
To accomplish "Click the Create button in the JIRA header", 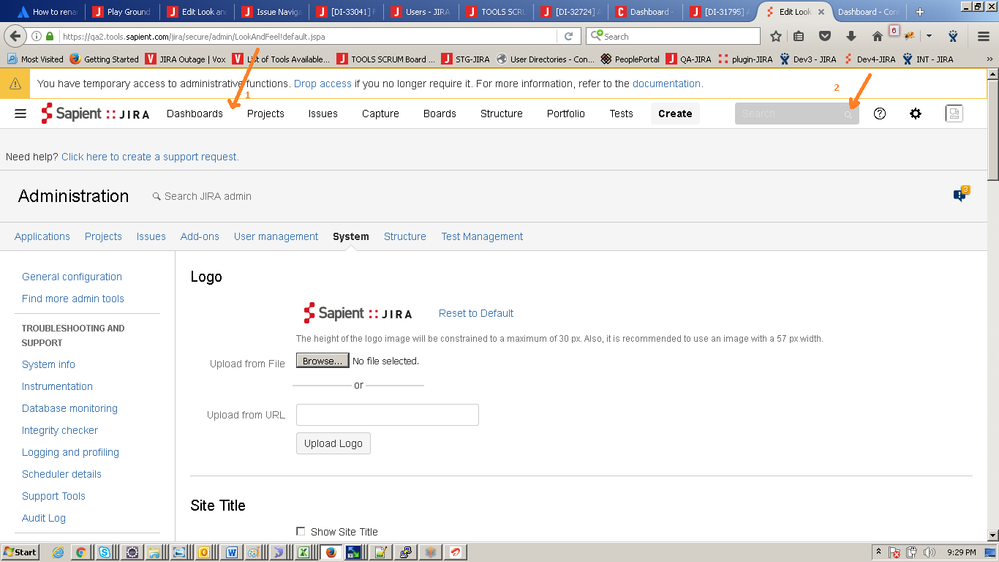I will (x=675, y=113).
